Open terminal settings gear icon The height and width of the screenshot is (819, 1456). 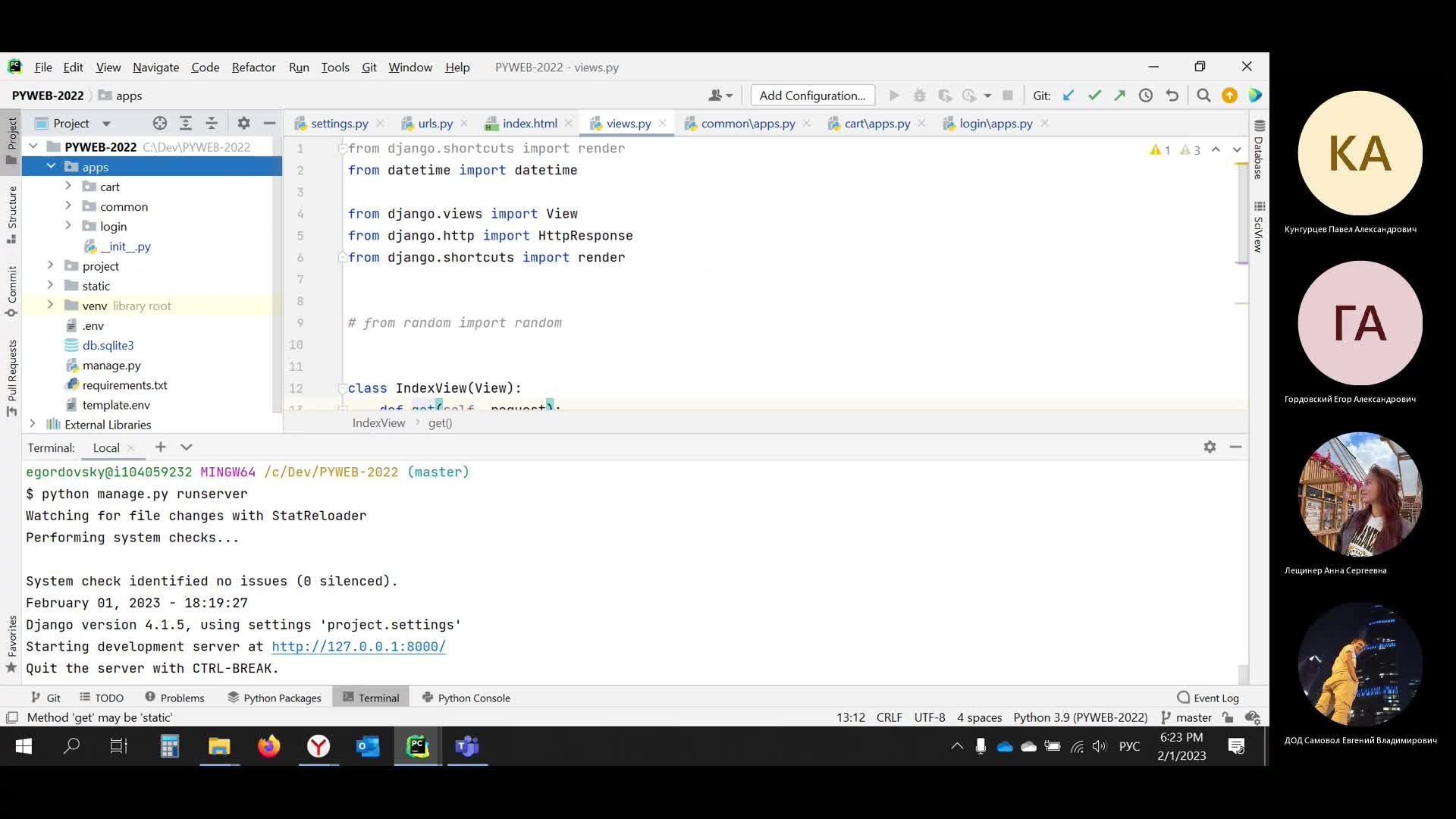click(1210, 447)
